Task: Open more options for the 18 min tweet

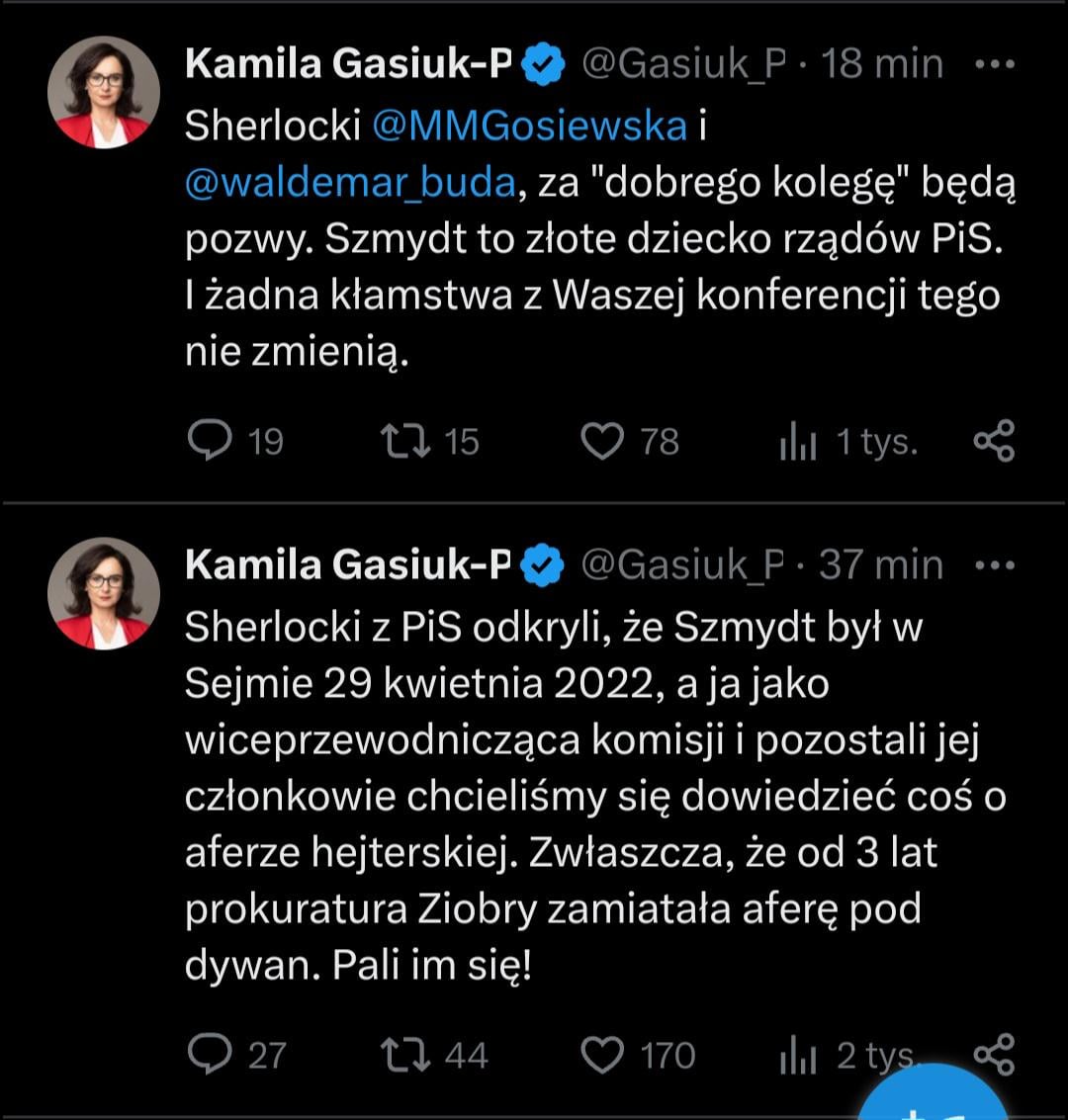Action: pos(995,64)
